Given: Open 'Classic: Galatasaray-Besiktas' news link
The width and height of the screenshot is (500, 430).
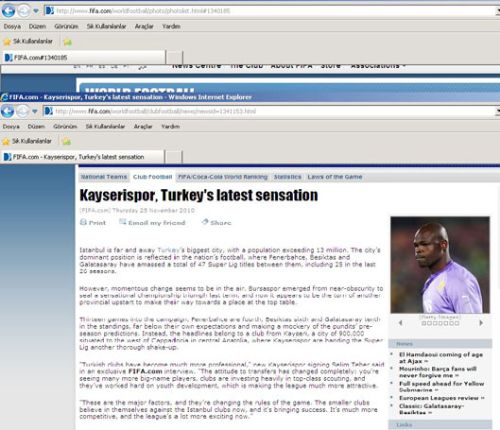Looking at the screenshot, I should 431,409.
